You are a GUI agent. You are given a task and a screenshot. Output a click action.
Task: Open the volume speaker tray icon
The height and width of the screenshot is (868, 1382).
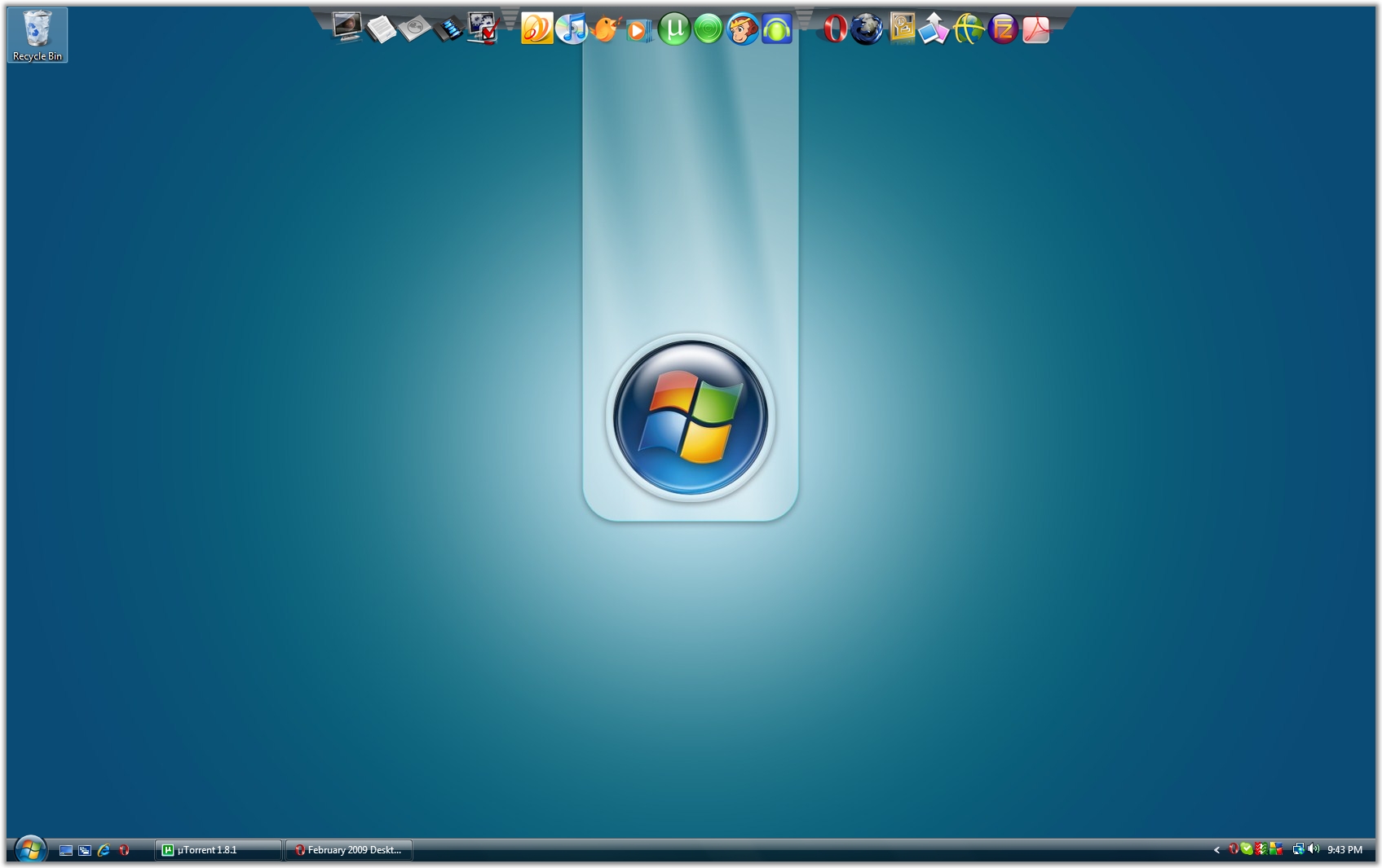pos(1313,849)
